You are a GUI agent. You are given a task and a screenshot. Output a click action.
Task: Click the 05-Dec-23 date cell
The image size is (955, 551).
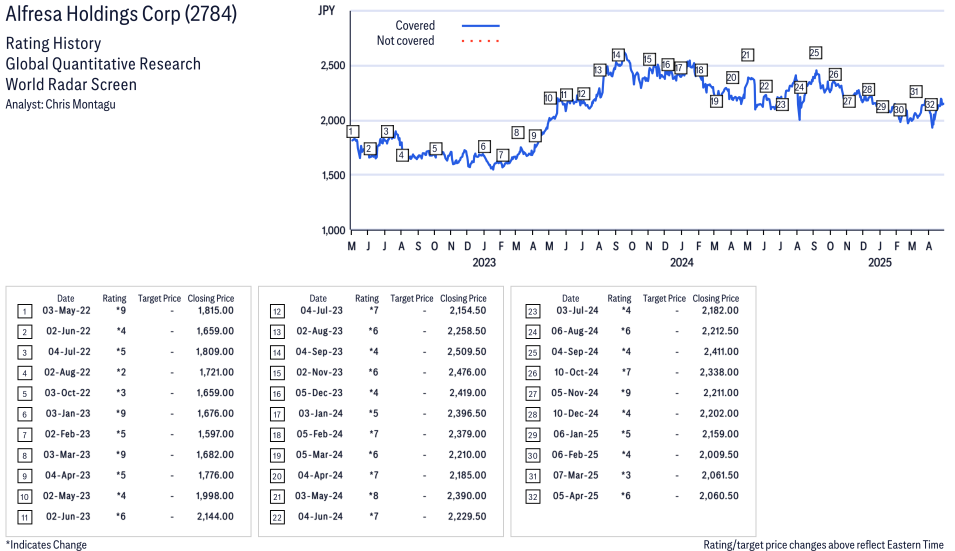[319, 393]
